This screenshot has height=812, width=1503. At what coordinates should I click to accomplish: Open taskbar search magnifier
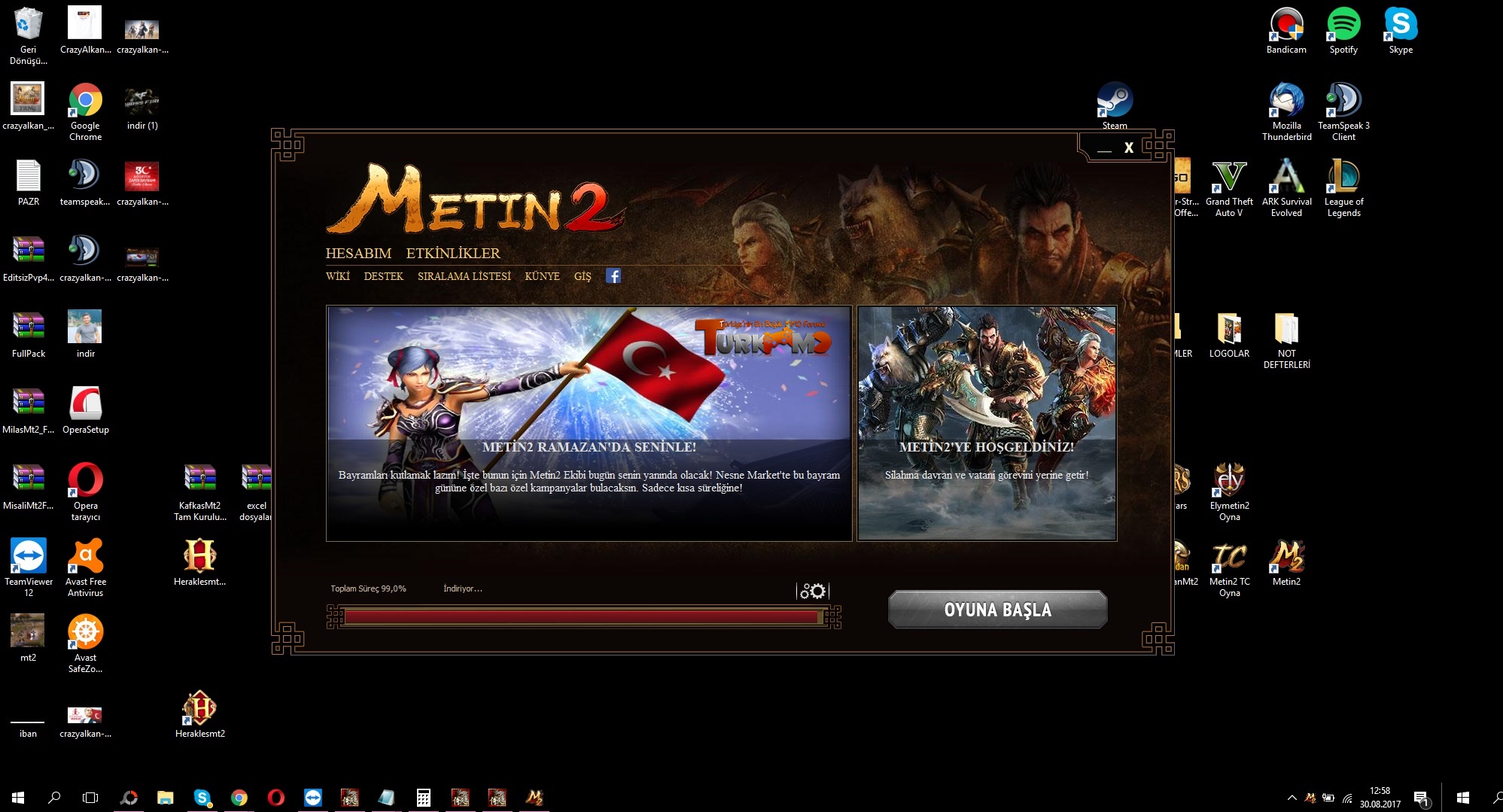(54, 798)
